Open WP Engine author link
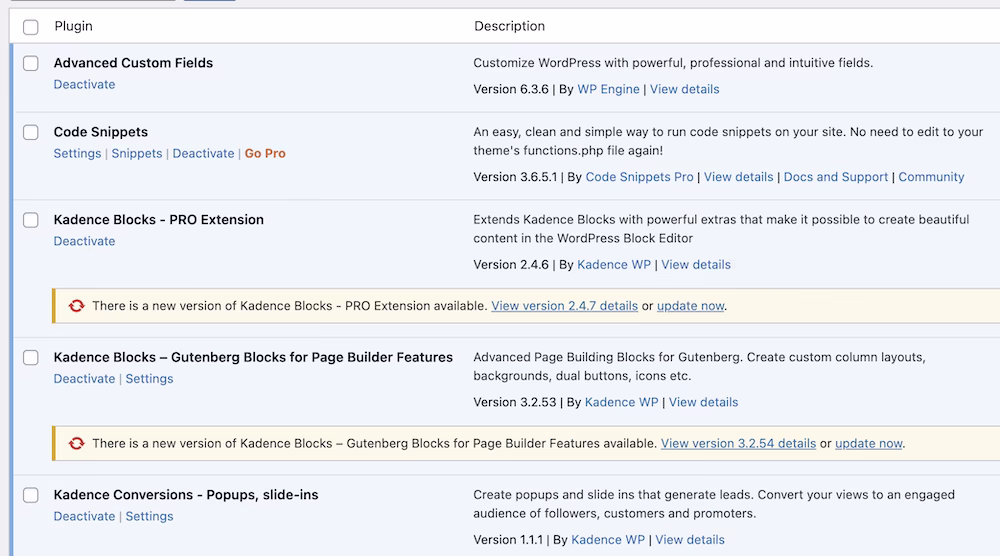Image resolution: width=1000 pixels, height=556 pixels. (608, 89)
